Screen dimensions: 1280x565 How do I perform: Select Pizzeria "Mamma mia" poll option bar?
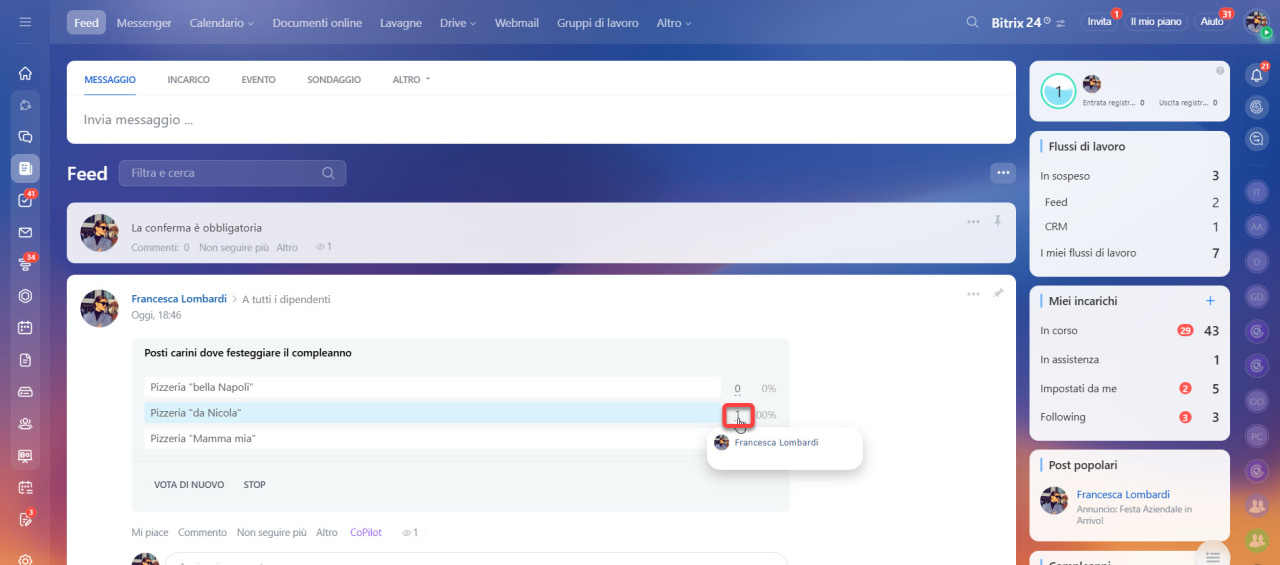tap(432, 438)
